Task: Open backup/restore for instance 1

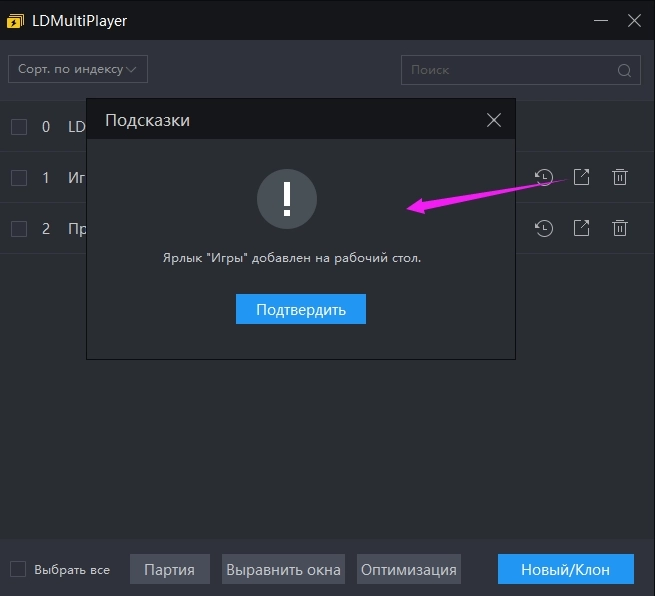Action: coord(544,178)
